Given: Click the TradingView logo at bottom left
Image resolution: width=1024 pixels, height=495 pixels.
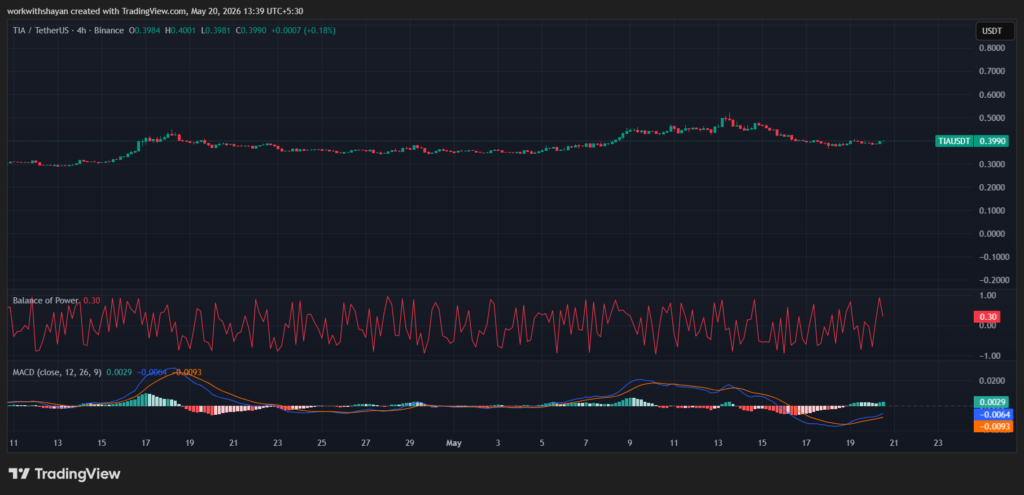Looking at the screenshot, I should click(x=64, y=474).
